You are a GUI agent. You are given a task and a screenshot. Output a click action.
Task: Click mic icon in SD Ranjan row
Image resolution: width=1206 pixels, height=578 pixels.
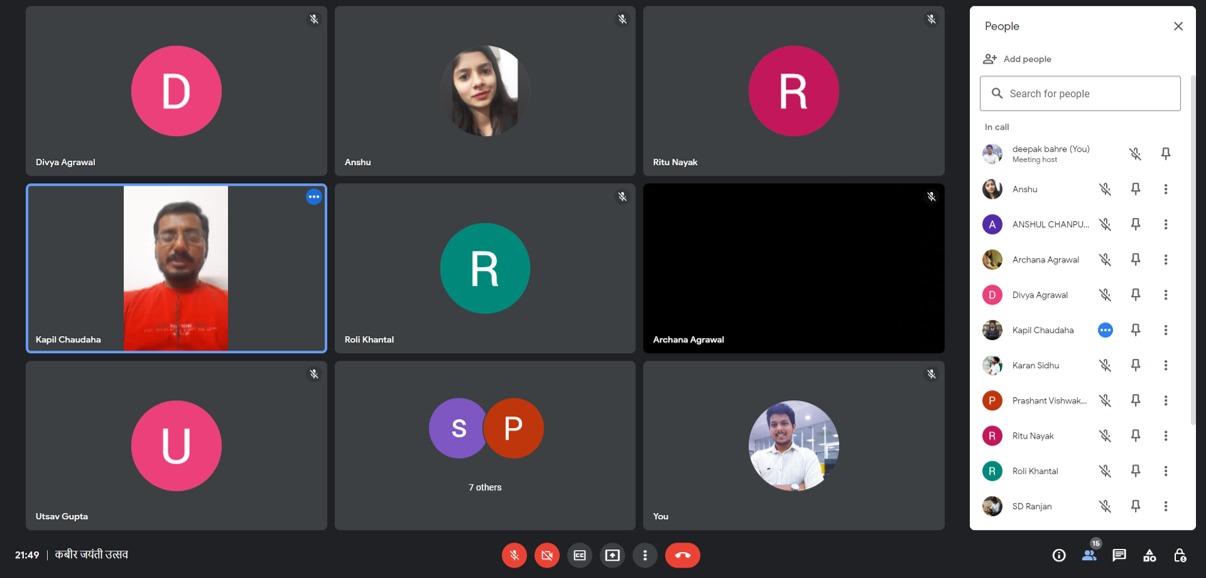pyautogui.click(x=1105, y=506)
